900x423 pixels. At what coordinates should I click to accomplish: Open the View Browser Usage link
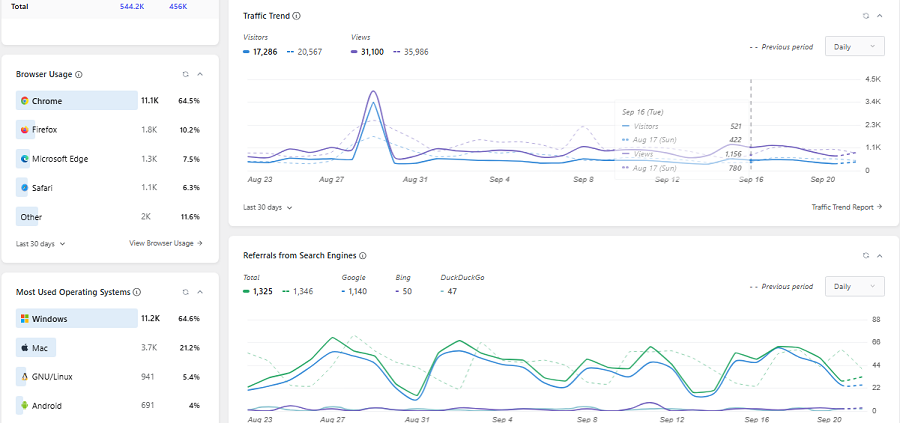(x=165, y=243)
